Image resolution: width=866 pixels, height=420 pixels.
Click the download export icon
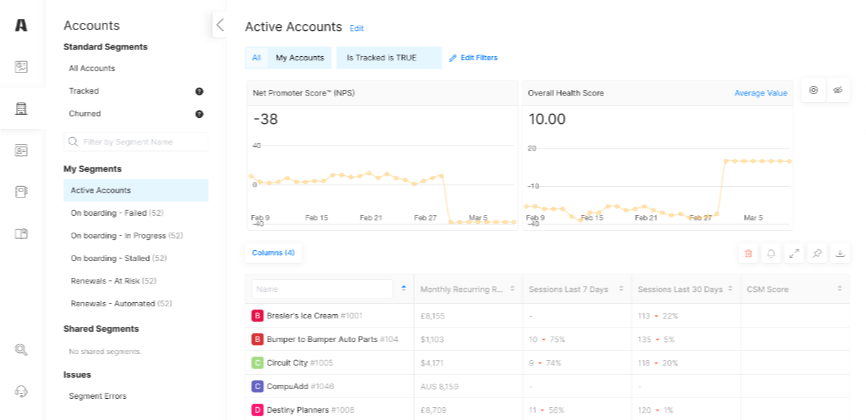tap(839, 253)
